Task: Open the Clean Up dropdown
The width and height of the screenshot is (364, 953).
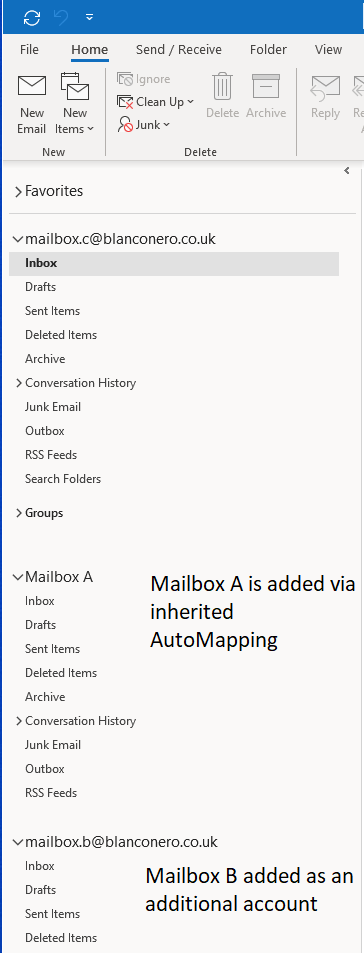Action: [x=156, y=101]
